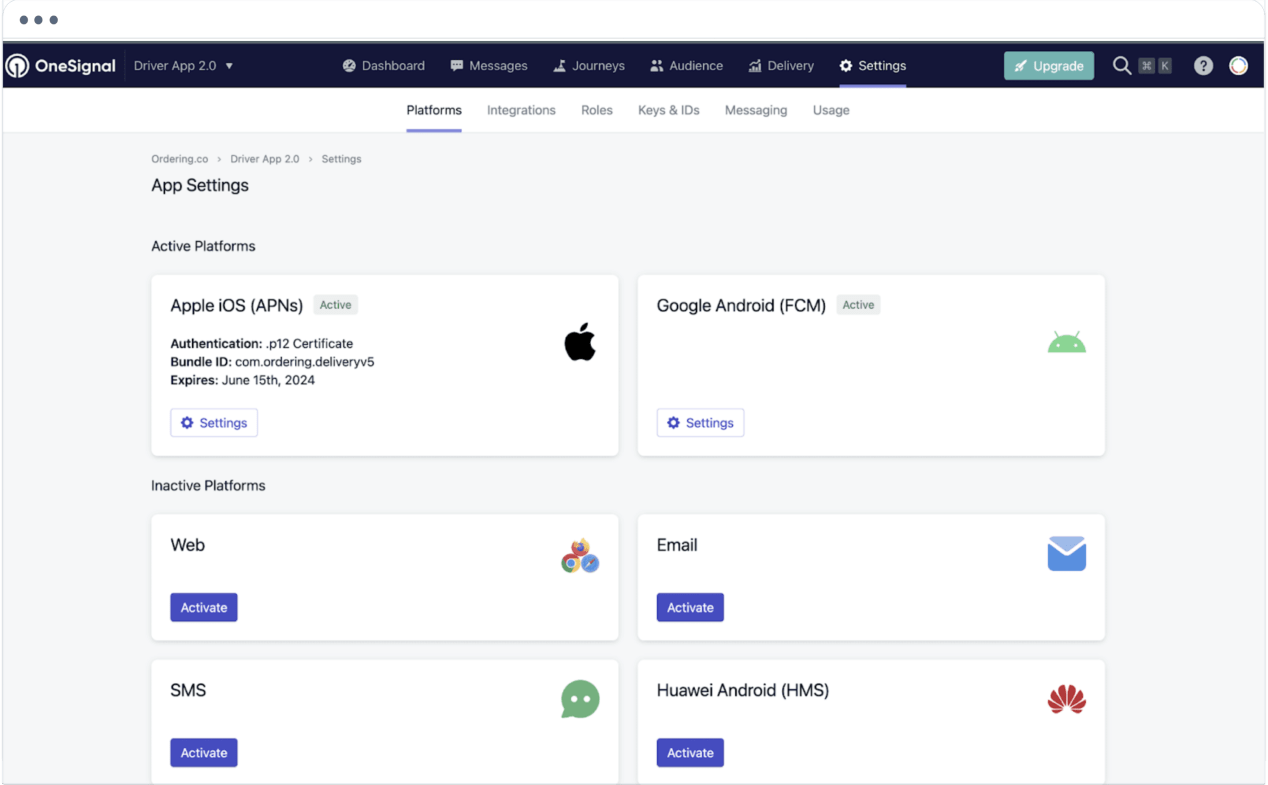The width and height of the screenshot is (1268, 785).
Task: Activate the Huawei Android (HMS) platform
Action: (x=690, y=752)
